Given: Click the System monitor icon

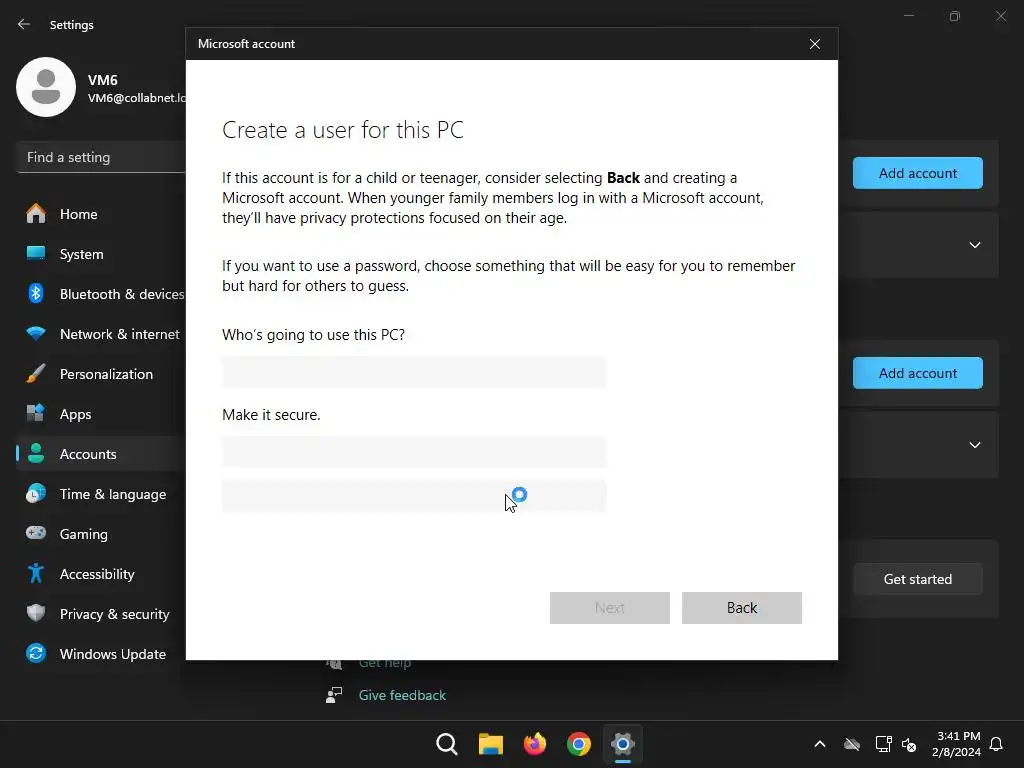Looking at the screenshot, I should point(36,253).
